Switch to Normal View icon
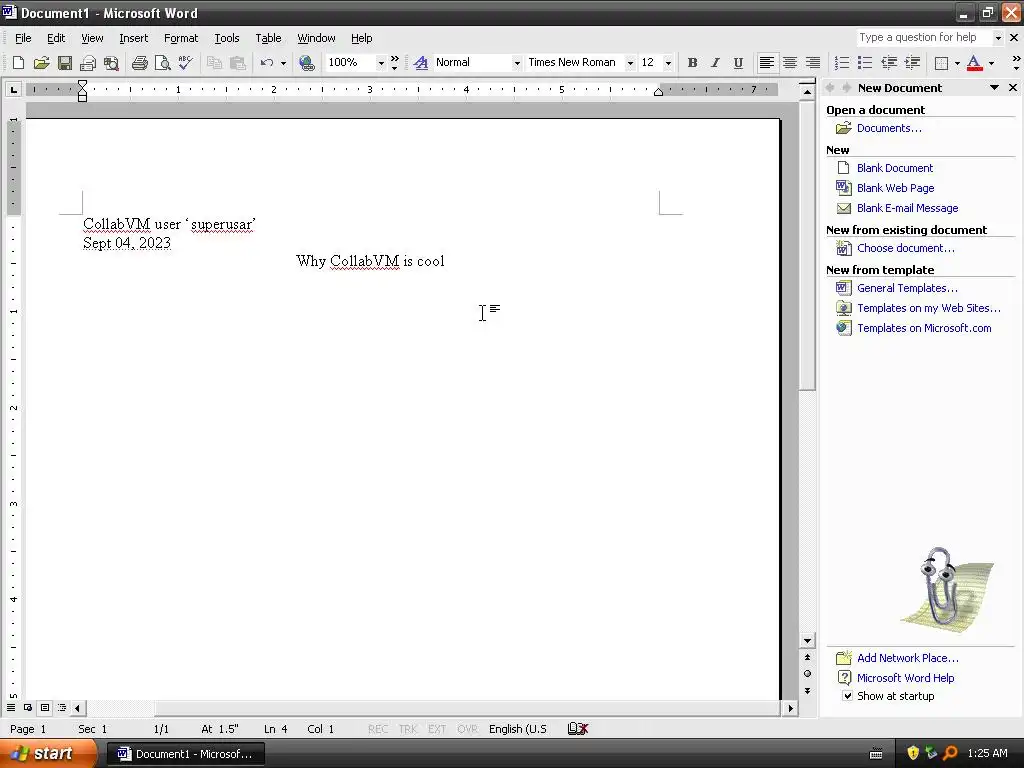 [11, 707]
